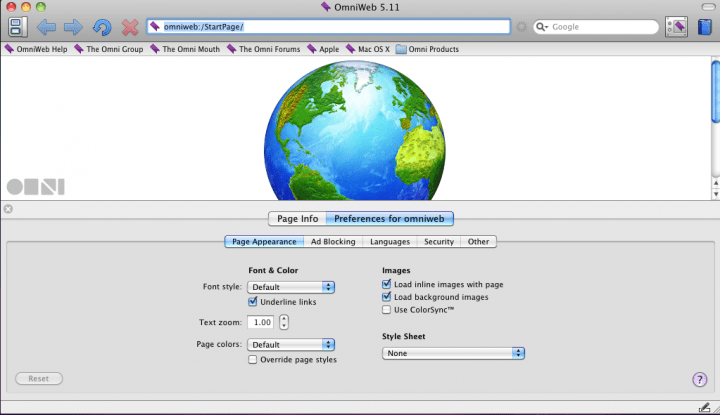Open The Omni Forums bookmark link
This screenshot has width=720, height=415.
(x=263, y=48)
